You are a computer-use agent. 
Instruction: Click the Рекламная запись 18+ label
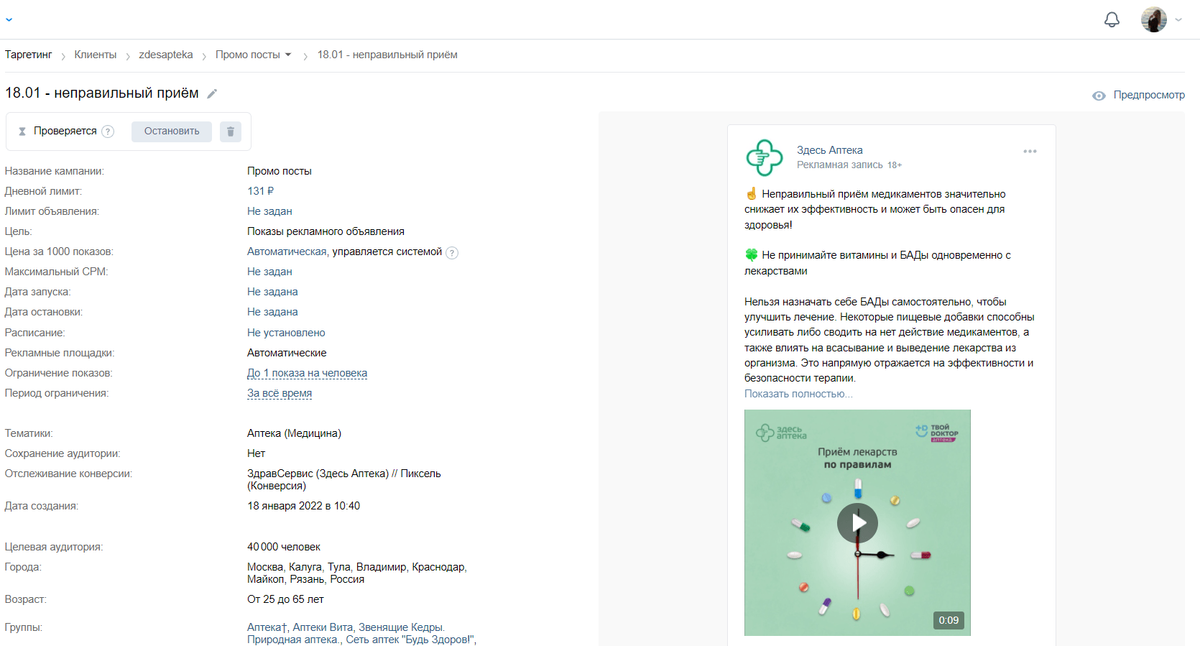[x=849, y=165]
